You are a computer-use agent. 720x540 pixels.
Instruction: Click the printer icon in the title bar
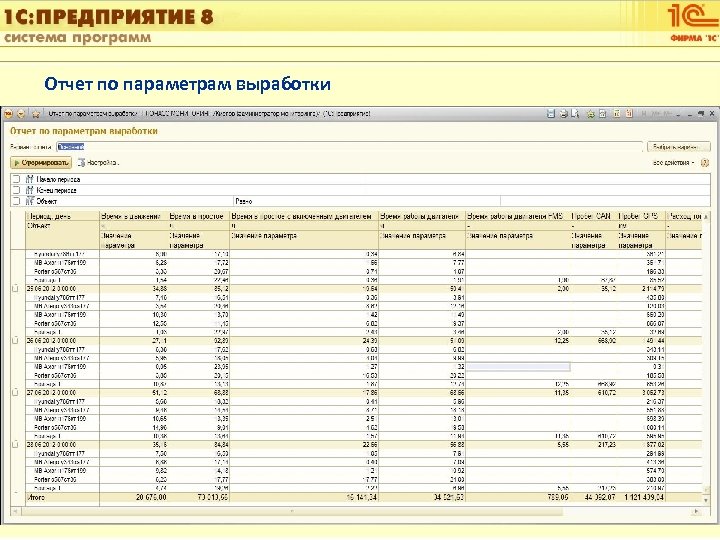[x=564, y=113]
